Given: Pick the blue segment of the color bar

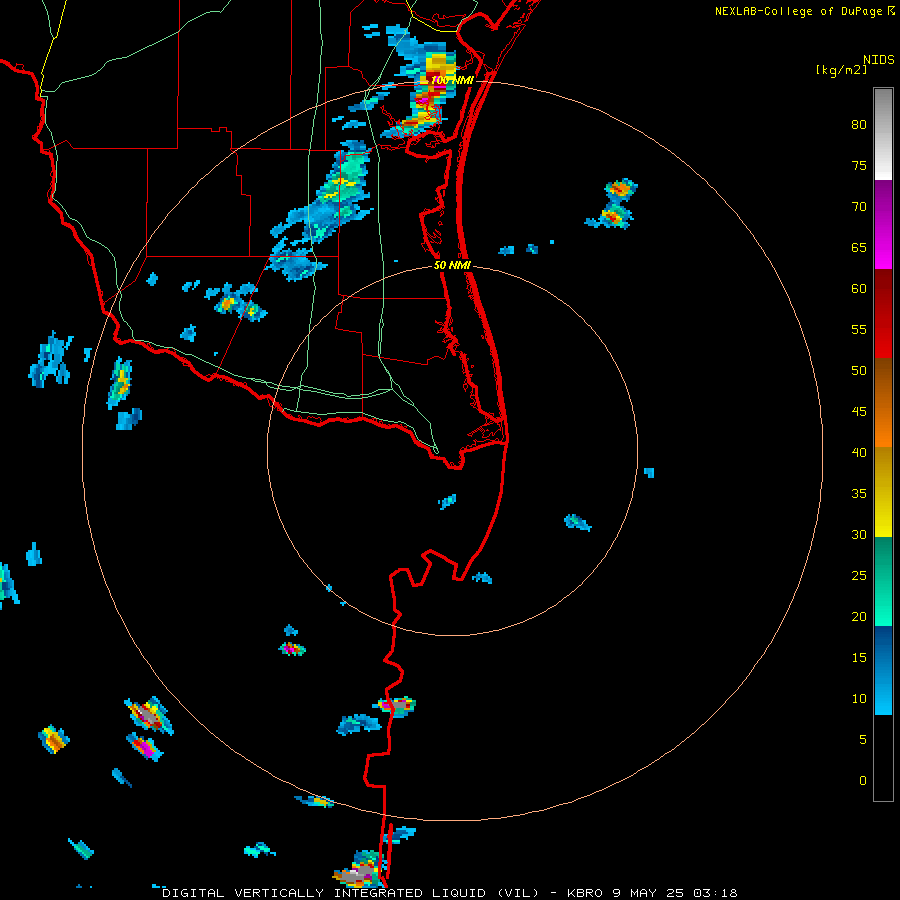Looking at the screenshot, I should 883,670.
